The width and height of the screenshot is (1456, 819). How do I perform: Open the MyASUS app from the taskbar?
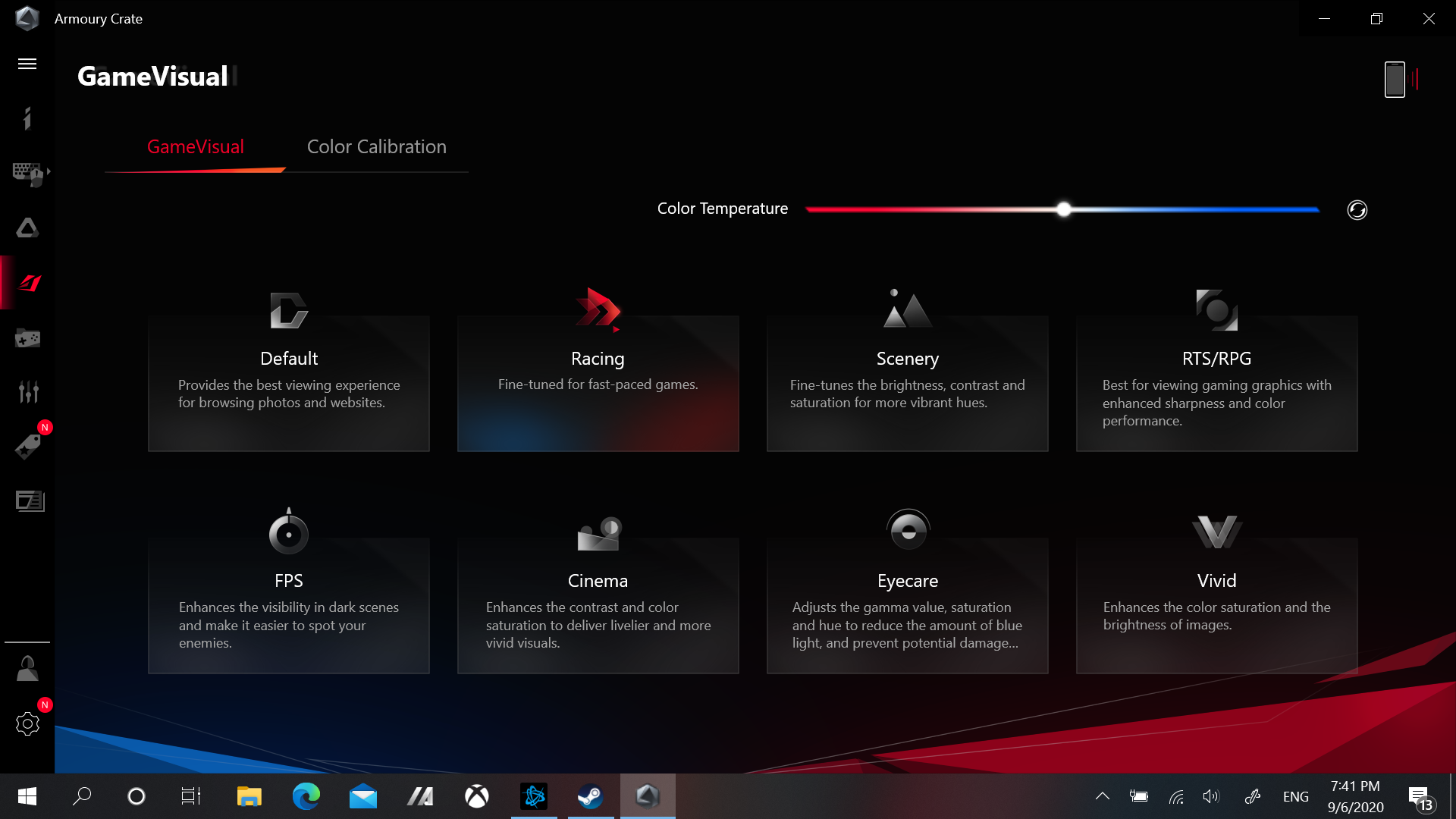coord(419,796)
